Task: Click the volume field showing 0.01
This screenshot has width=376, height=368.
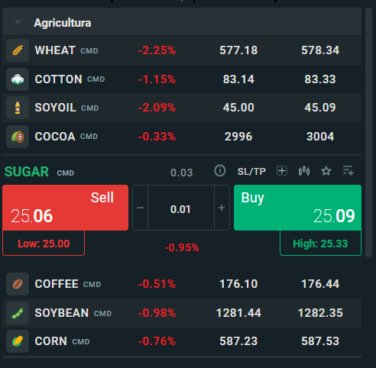Action: [x=181, y=209]
